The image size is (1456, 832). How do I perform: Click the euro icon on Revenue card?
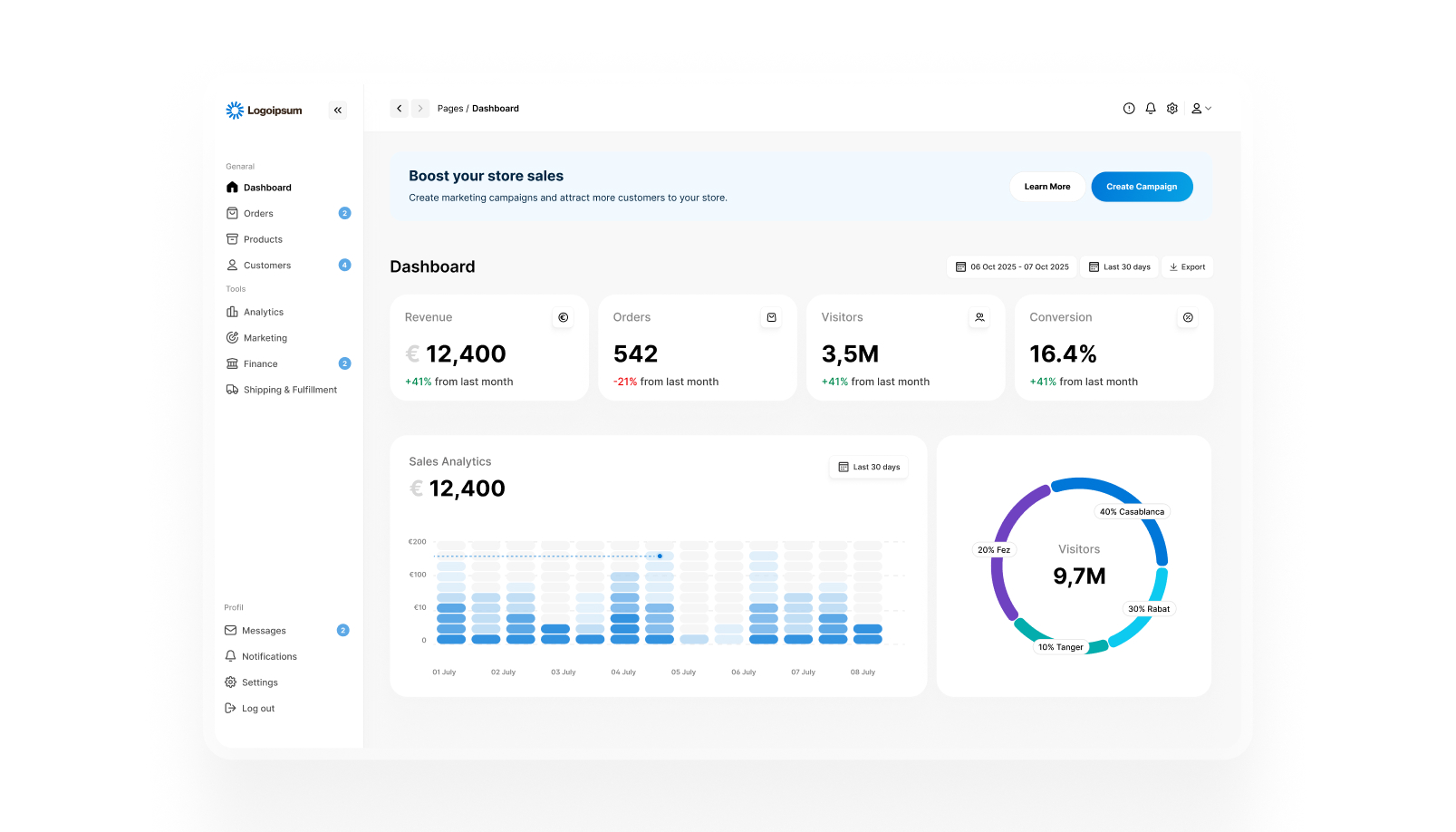(x=564, y=318)
